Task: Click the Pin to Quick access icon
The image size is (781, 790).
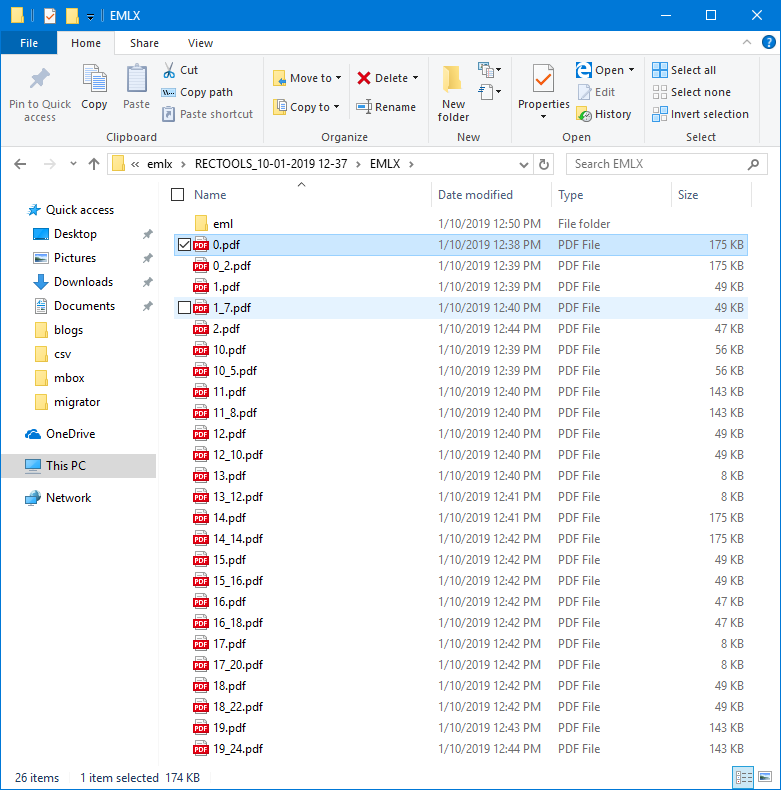Action: pos(40,79)
